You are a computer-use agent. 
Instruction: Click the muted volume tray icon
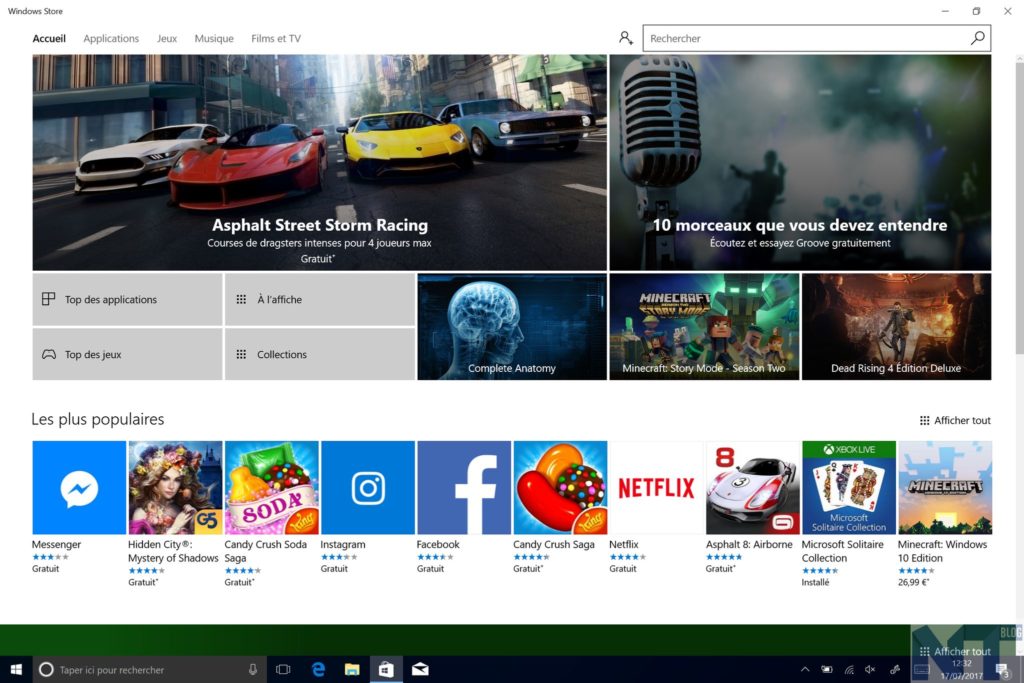click(870, 669)
